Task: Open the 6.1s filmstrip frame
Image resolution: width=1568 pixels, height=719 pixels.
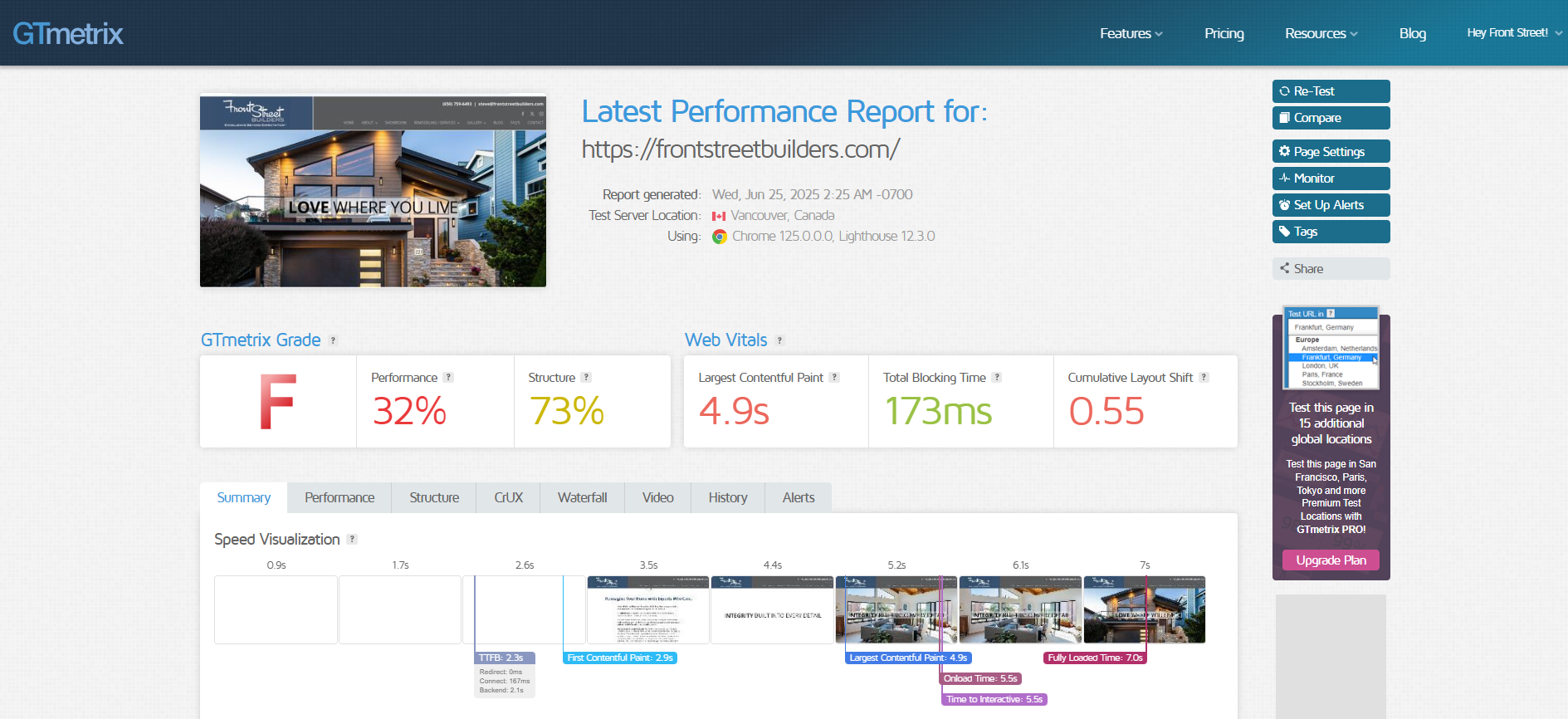Action: click(1020, 609)
